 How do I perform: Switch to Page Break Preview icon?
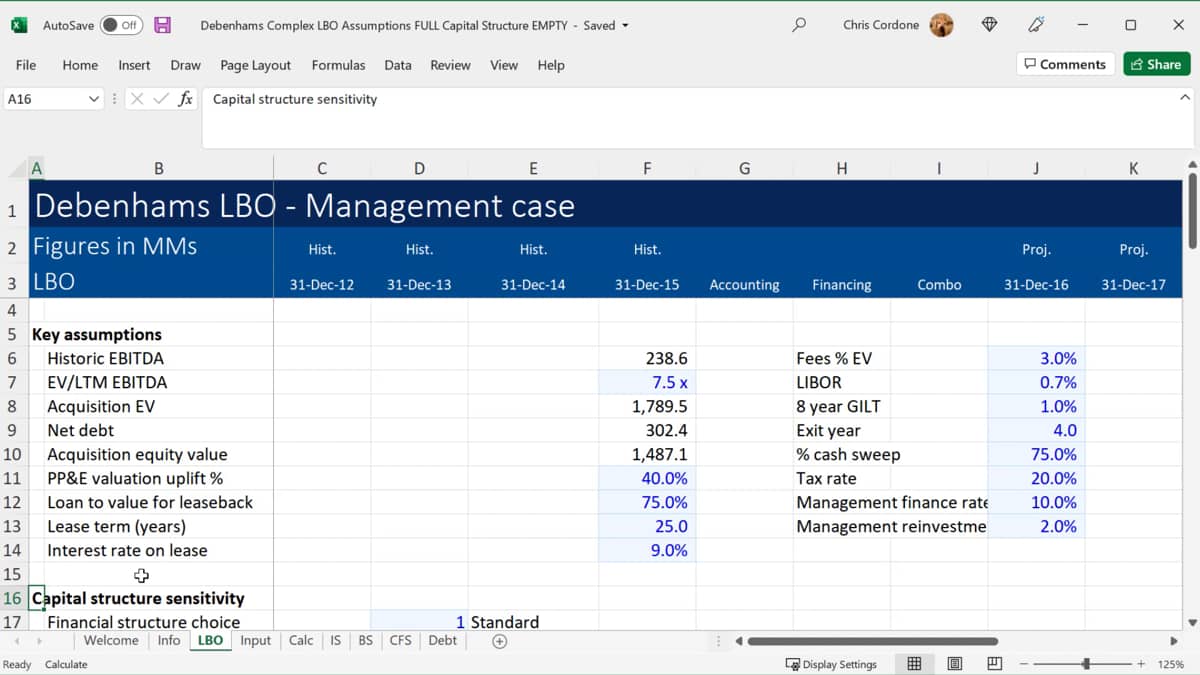994,664
